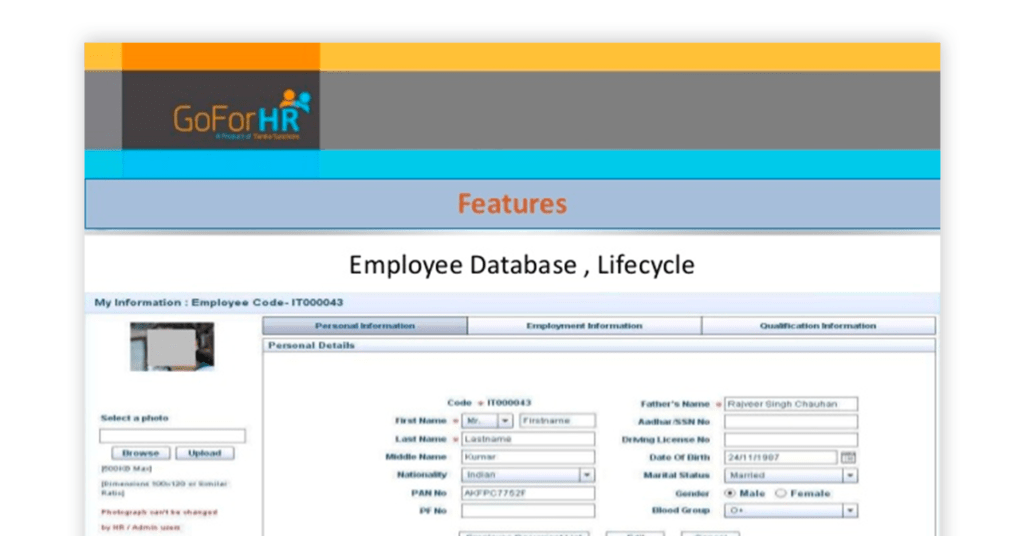Screen dimensions: 1024x536
Task: Open the Employment Information tab
Action: 584,326
